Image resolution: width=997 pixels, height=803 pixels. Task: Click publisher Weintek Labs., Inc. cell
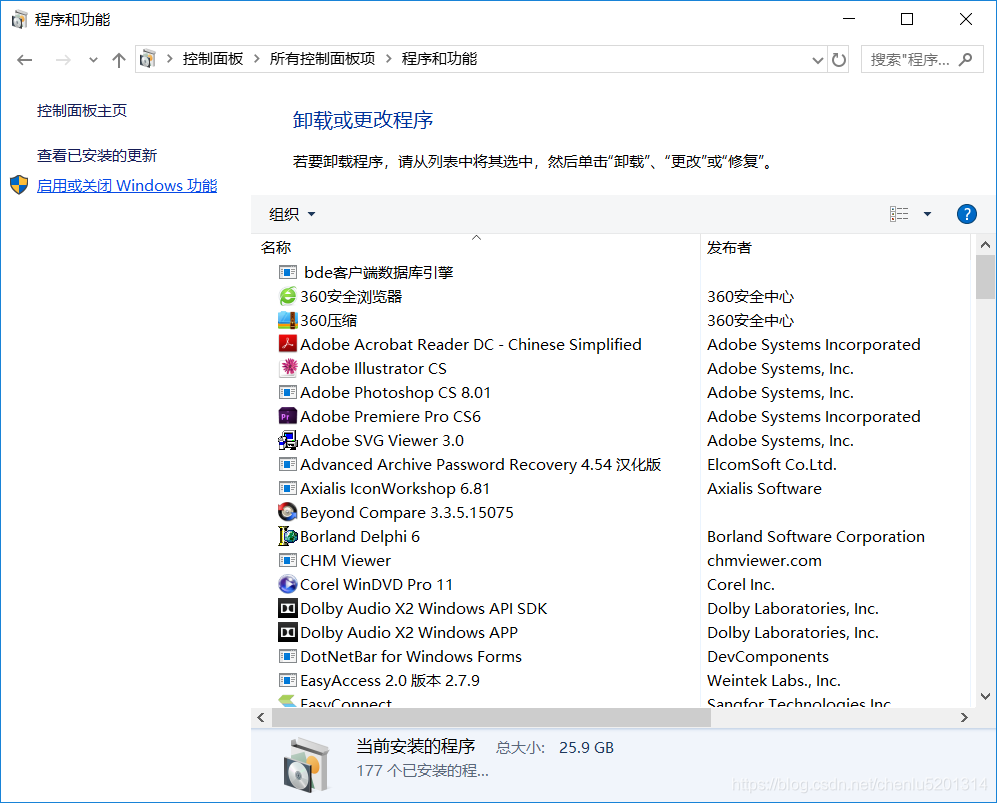point(774,680)
